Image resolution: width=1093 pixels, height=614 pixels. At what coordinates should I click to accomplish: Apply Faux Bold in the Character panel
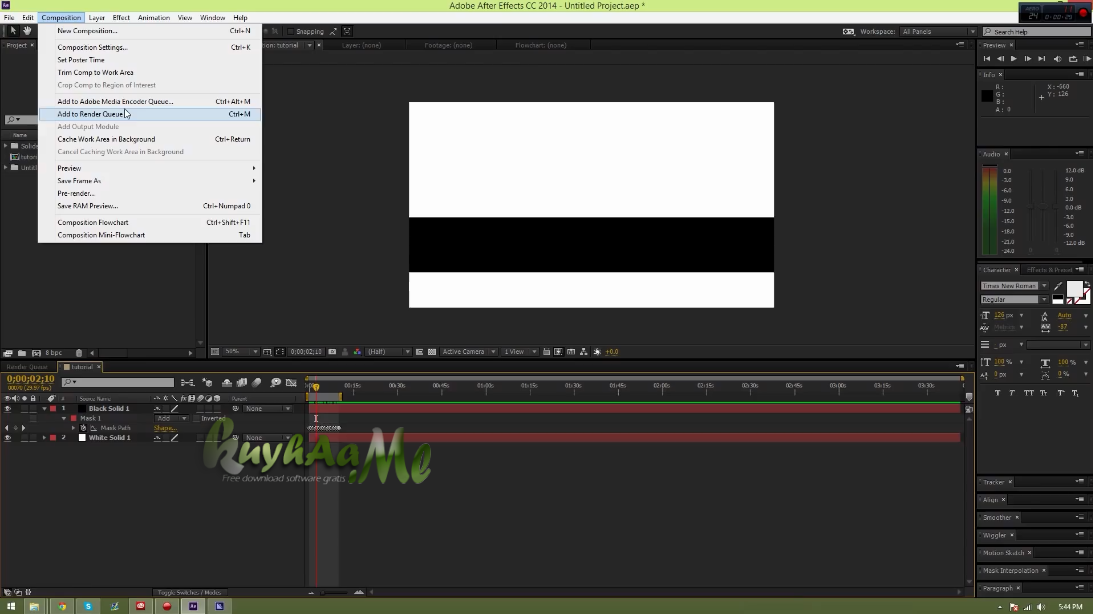coord(997,393)
